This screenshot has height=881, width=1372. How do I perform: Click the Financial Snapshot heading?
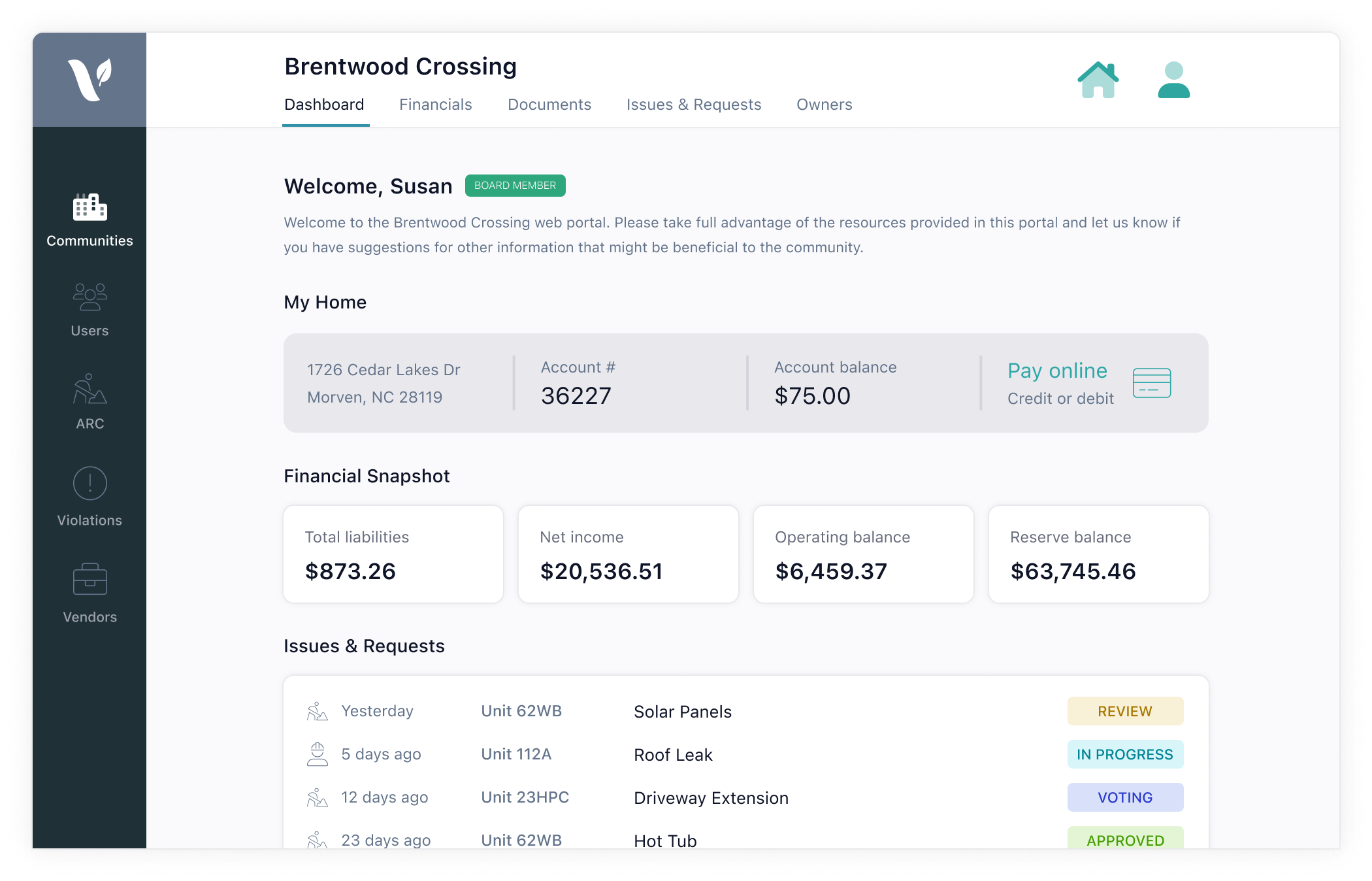point(367,476)
